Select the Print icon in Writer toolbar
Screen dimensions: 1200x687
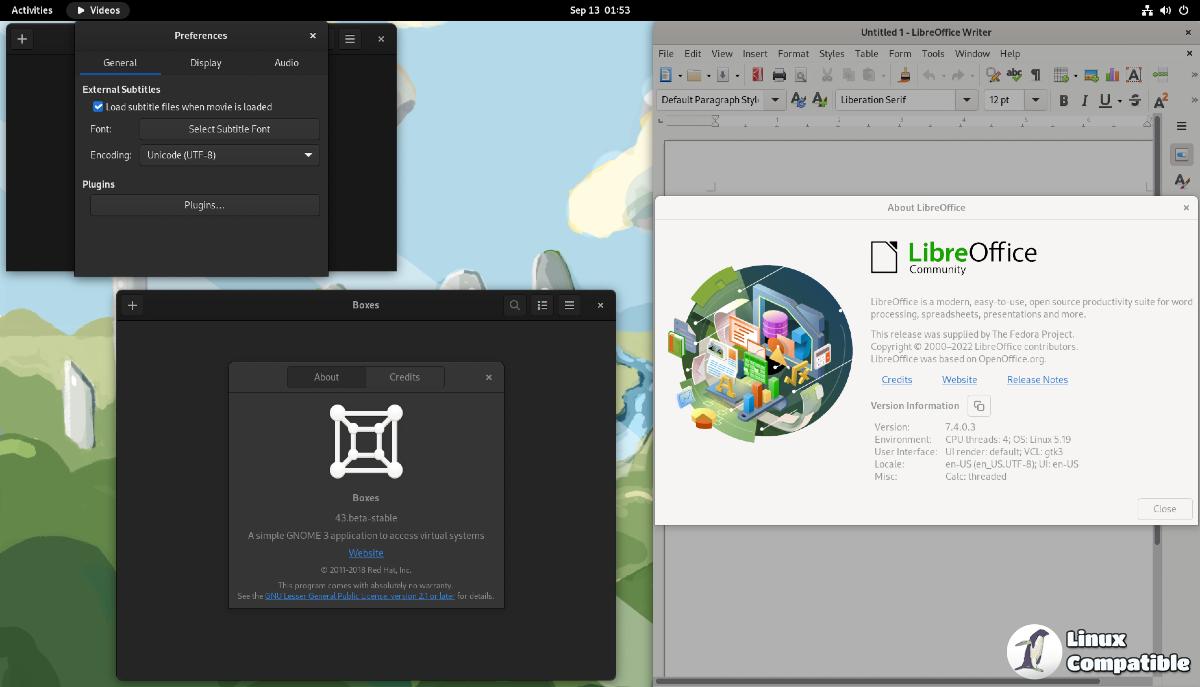pos(780,75)
